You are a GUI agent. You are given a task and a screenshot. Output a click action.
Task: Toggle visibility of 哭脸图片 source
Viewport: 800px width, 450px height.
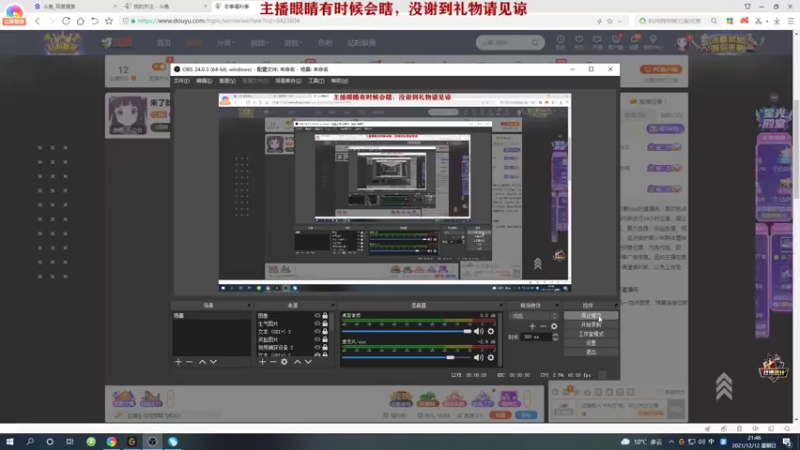(317, 339)
